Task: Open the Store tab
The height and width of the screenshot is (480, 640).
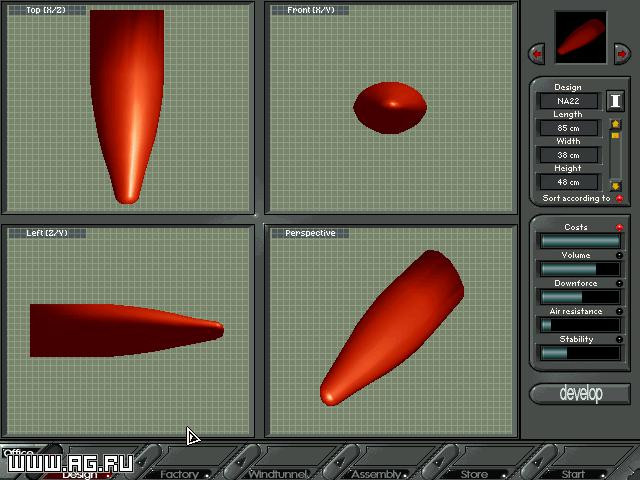Action: click(x=474, y=474)
